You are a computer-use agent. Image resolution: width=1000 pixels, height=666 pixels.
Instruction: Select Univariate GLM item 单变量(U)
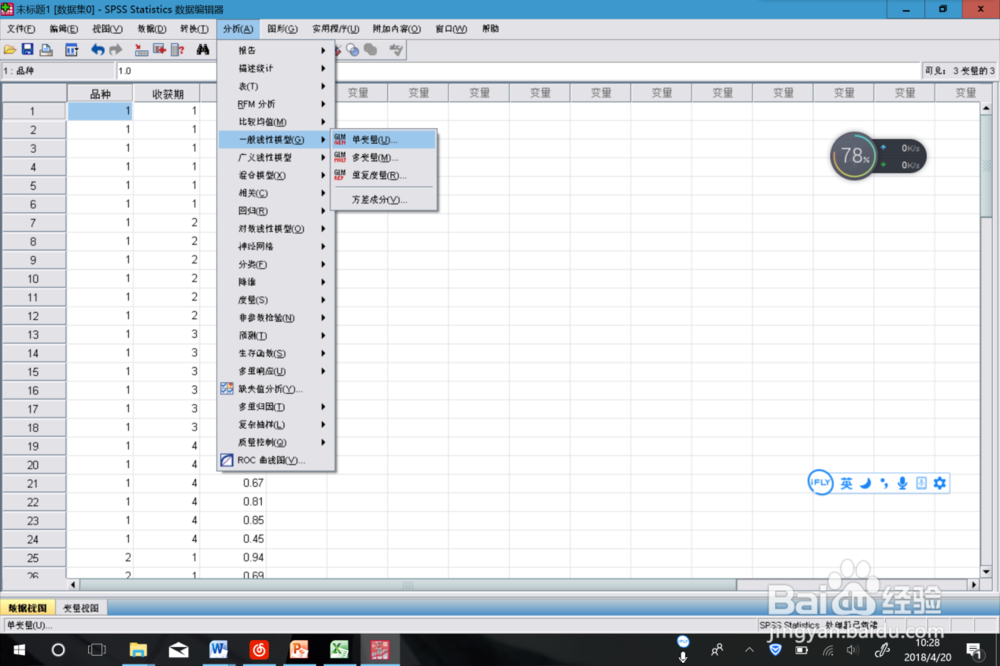(383, 140)
